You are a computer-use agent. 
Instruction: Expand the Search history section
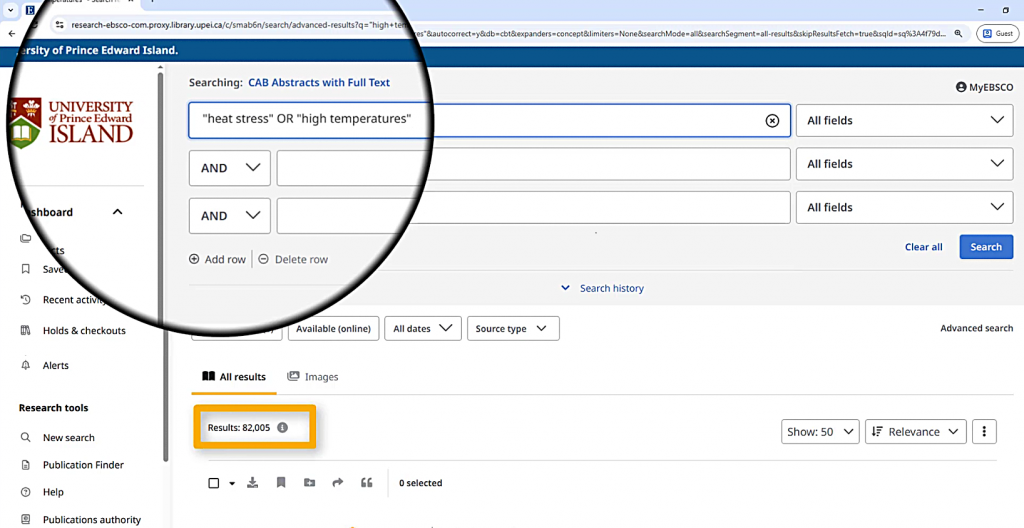[x=602, y=288]
